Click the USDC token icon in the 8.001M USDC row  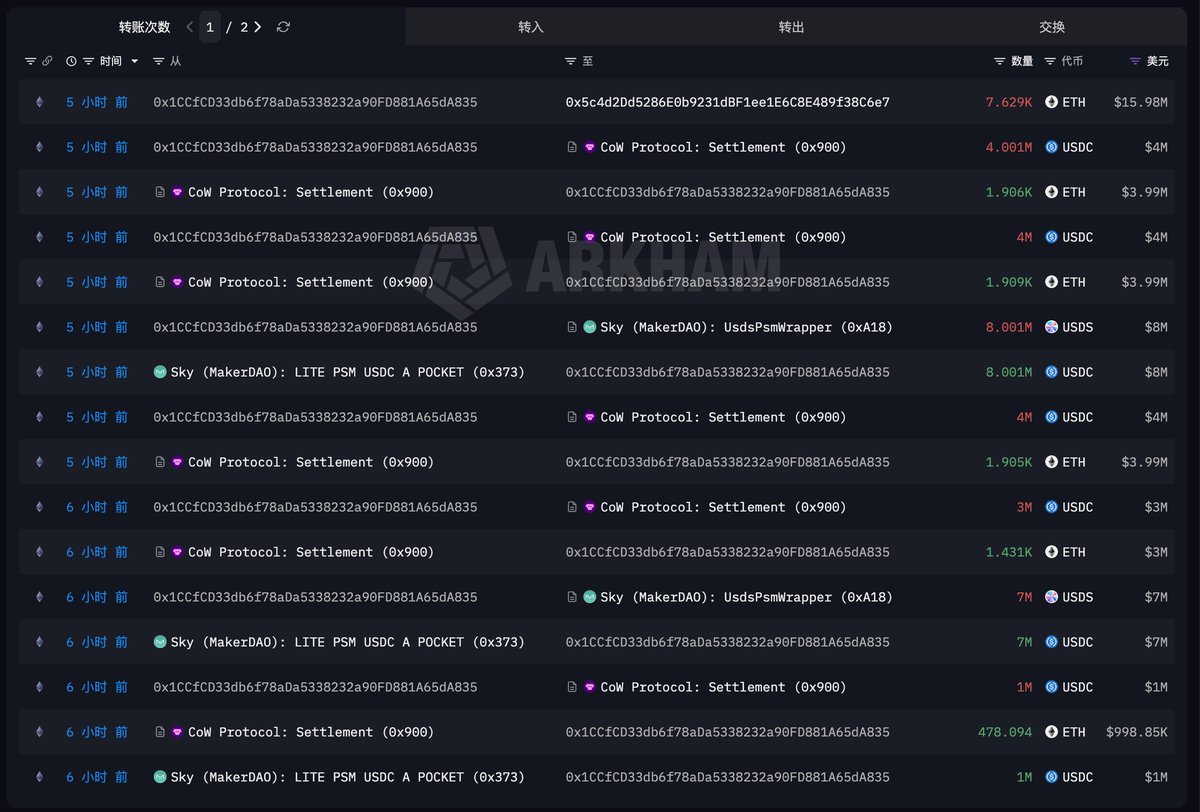1052,372
